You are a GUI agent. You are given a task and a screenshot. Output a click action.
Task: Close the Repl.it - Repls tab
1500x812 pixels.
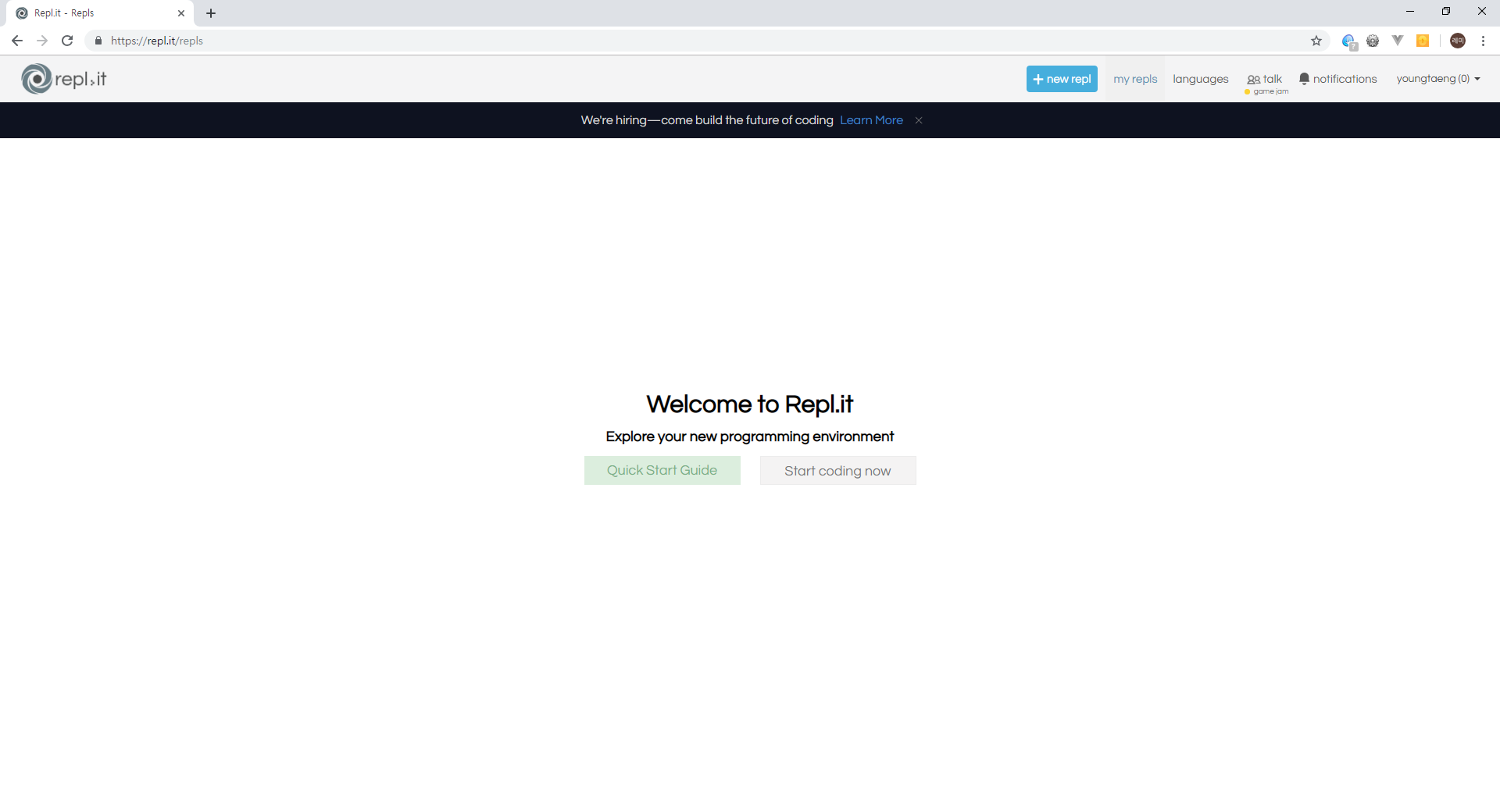point(181,13)
